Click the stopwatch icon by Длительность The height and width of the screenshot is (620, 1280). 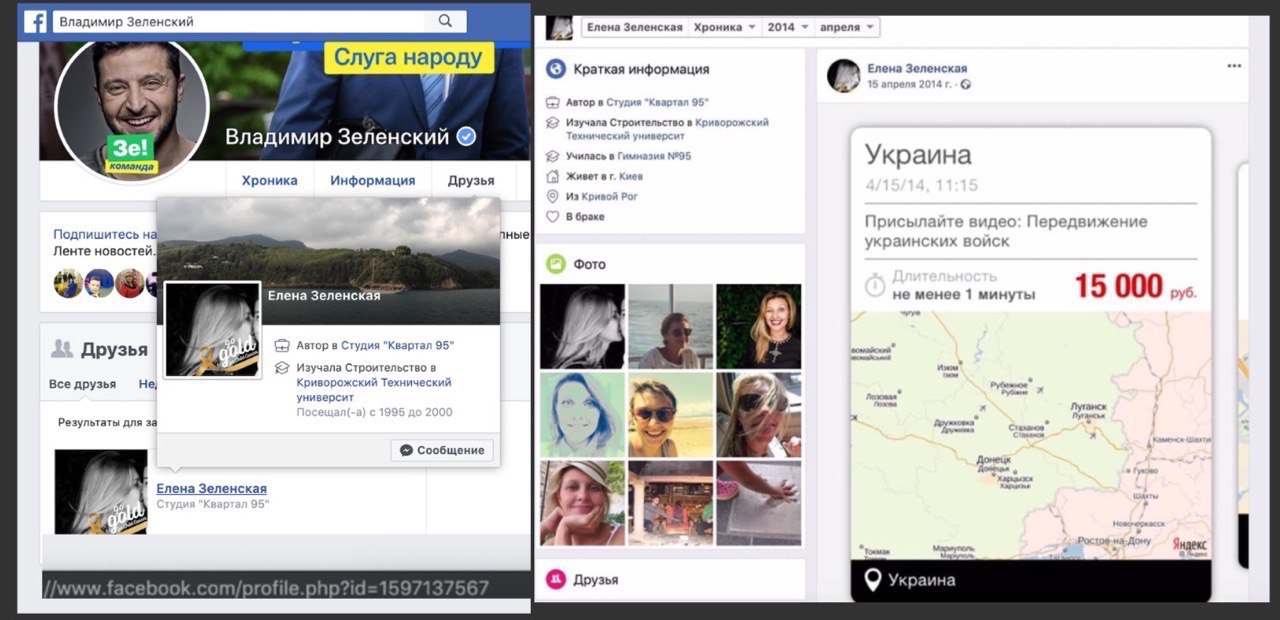875,286
